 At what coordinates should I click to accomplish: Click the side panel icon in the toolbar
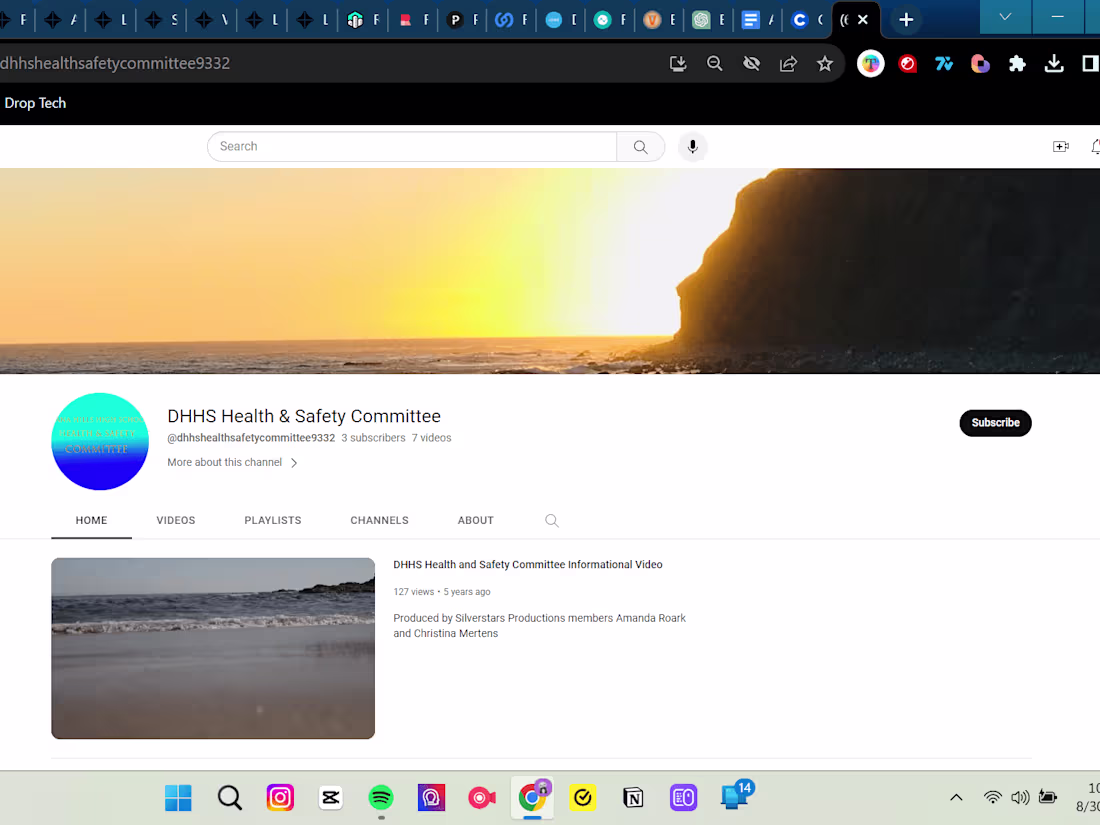(1090, 63)
